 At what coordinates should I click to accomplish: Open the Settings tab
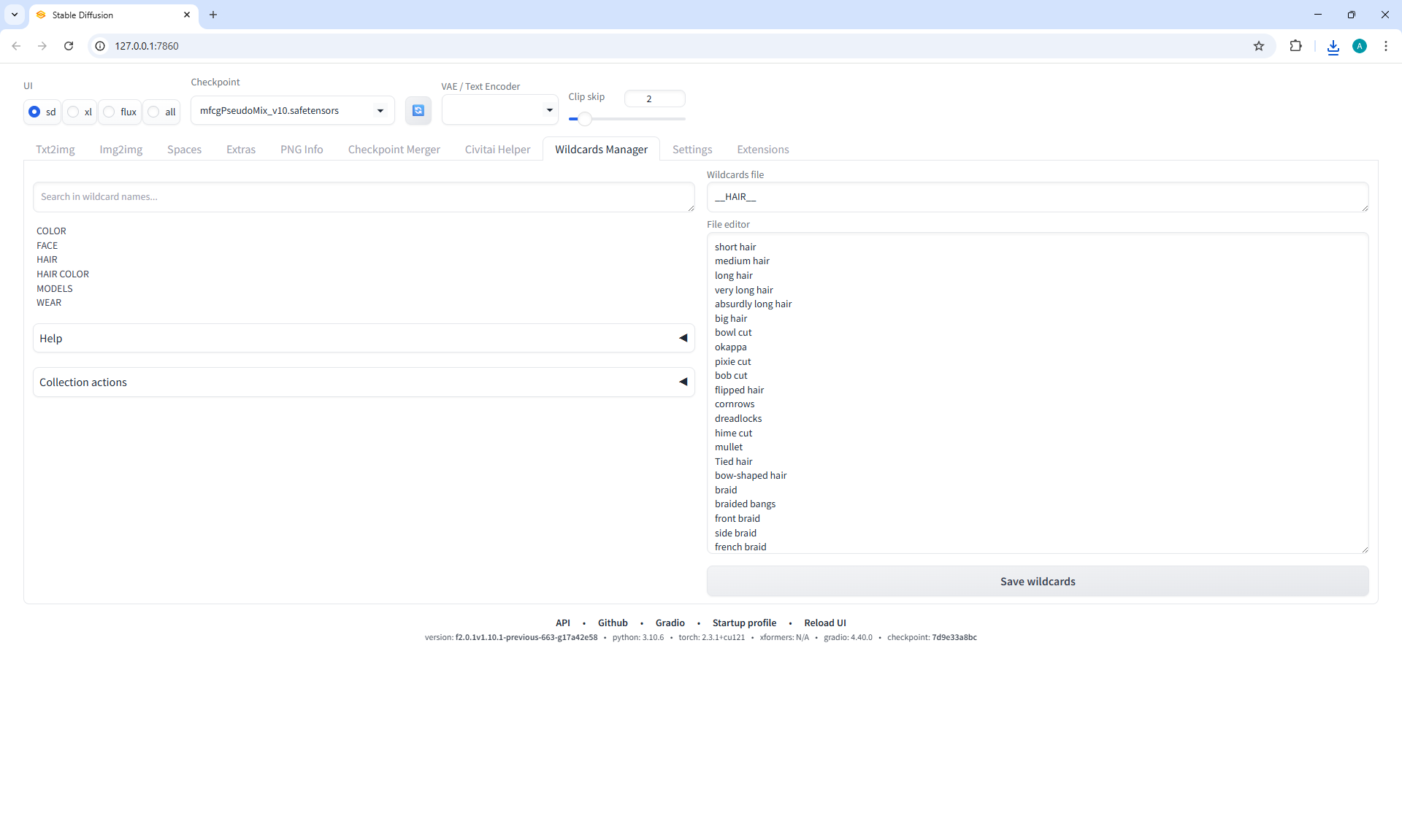[x=692, y=150]
